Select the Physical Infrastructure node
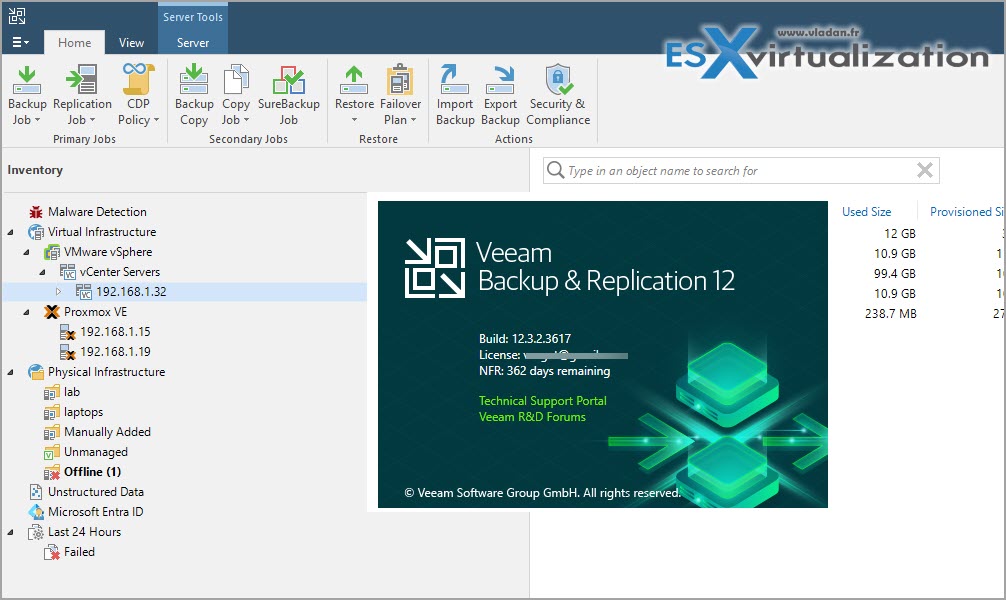 click(x=107, y=372)
